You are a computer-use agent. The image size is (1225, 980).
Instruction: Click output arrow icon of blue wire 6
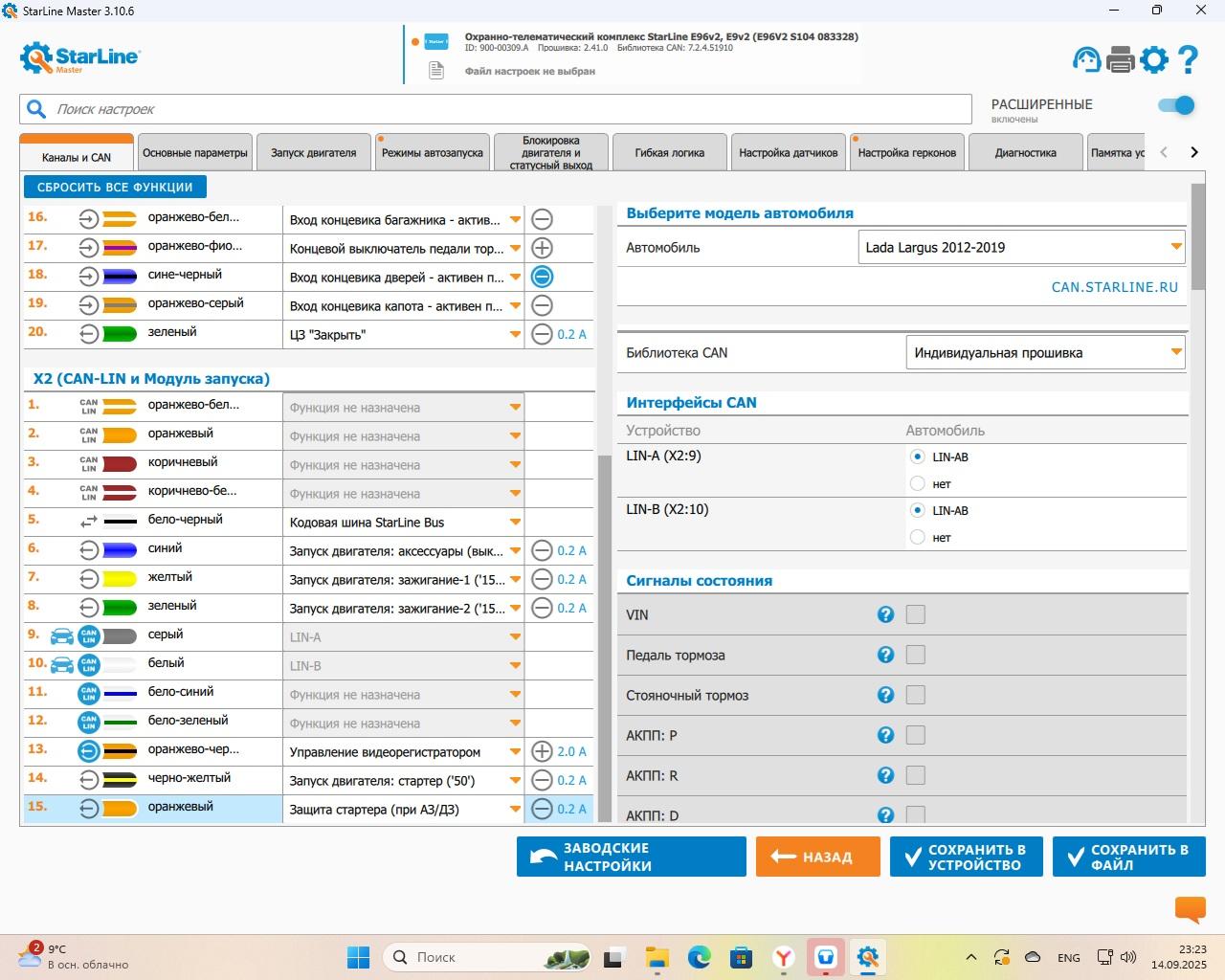click(88, 550)
